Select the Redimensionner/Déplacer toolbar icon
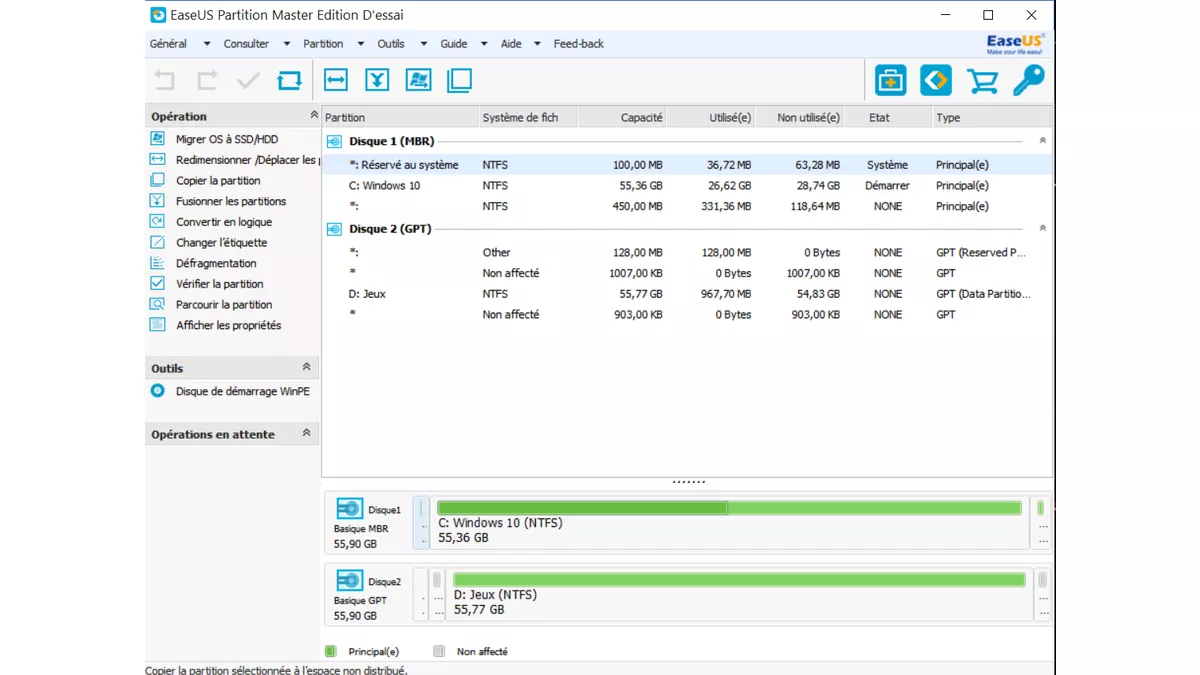The width and height of the screenshot is (1200, 675). click(x=335, y=79)
